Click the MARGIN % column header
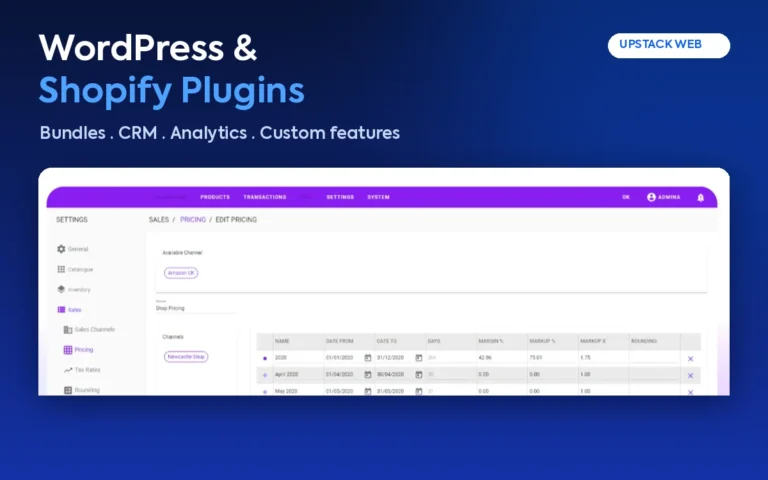The image size is (768, 480). 491,341
